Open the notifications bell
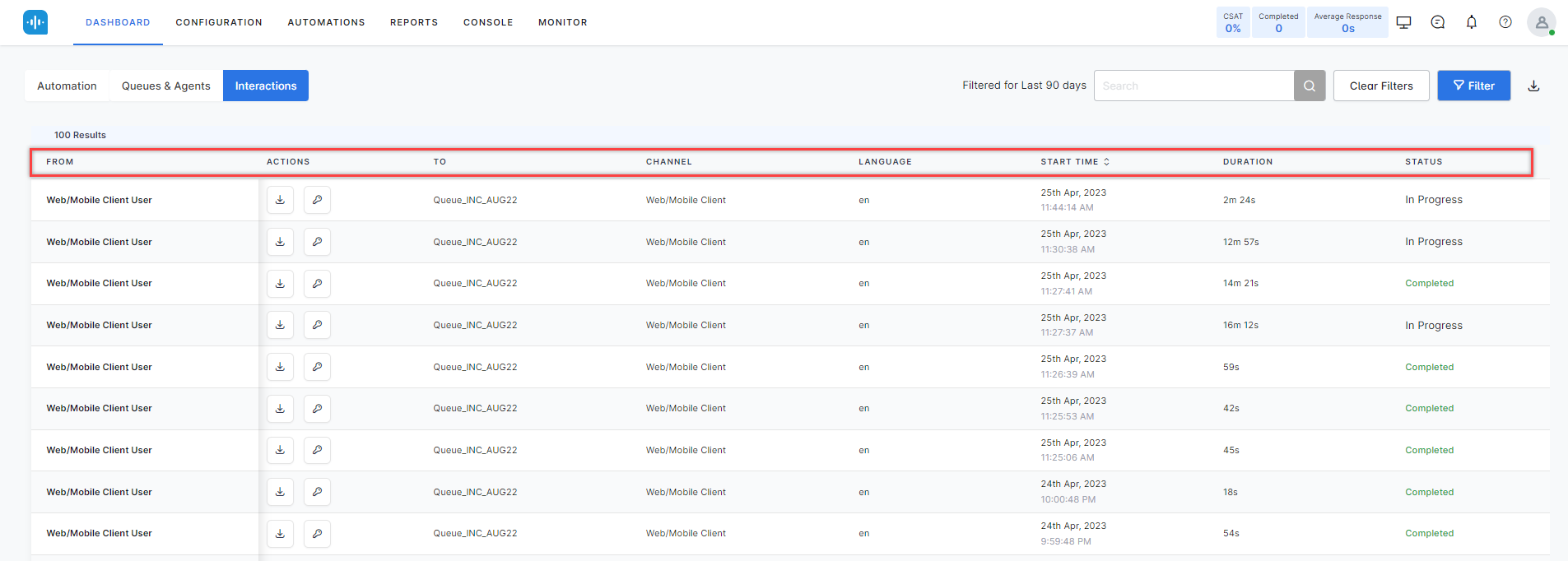 pos(1471,22)
